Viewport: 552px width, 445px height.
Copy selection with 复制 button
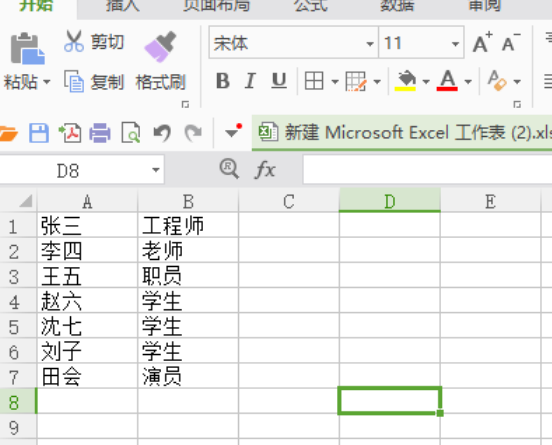[x=94, y=82]
